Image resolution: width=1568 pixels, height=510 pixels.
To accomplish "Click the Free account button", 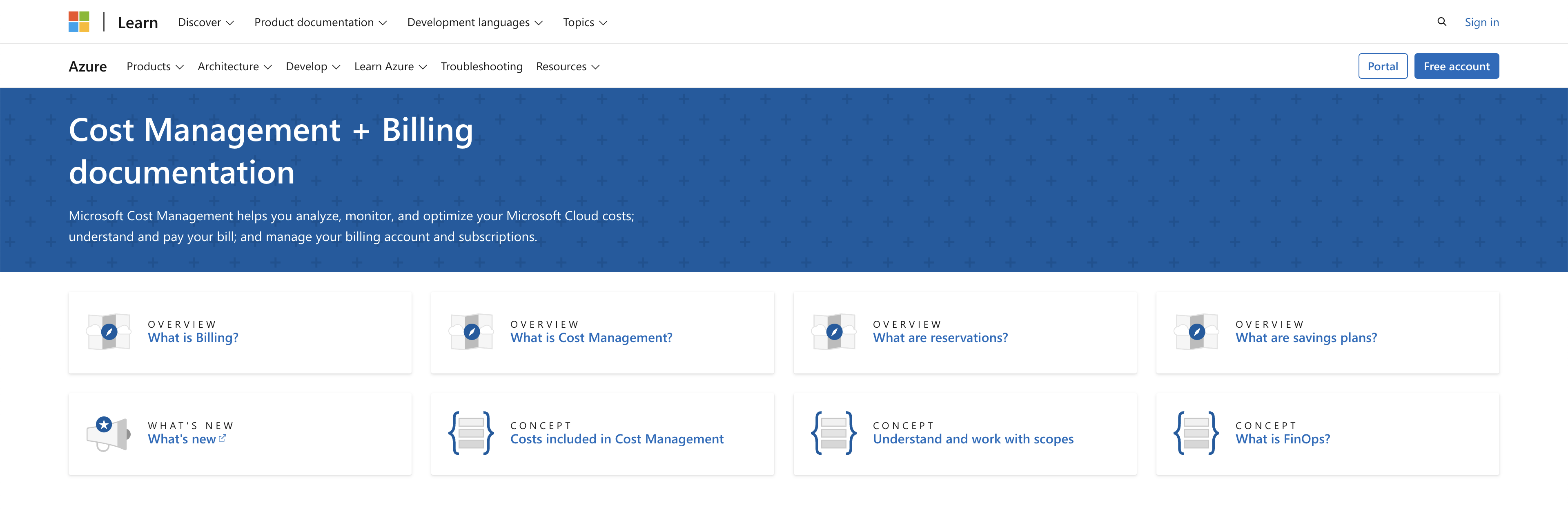I will (1456, 67).
